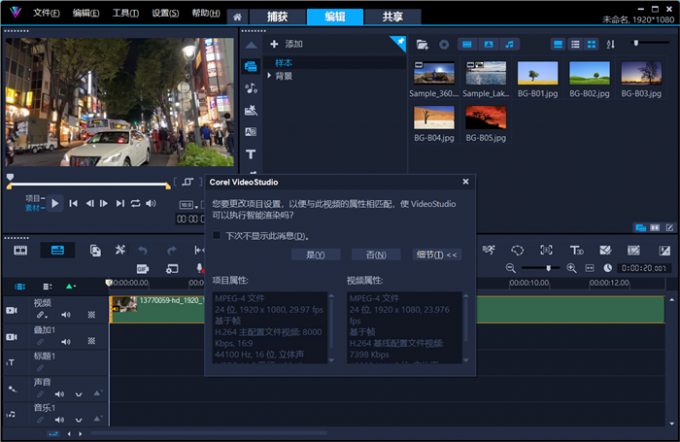The width and height of the screenshot is (680, 442).
Task: Close the Corel VideoStudio dialog
Action: 465,182
